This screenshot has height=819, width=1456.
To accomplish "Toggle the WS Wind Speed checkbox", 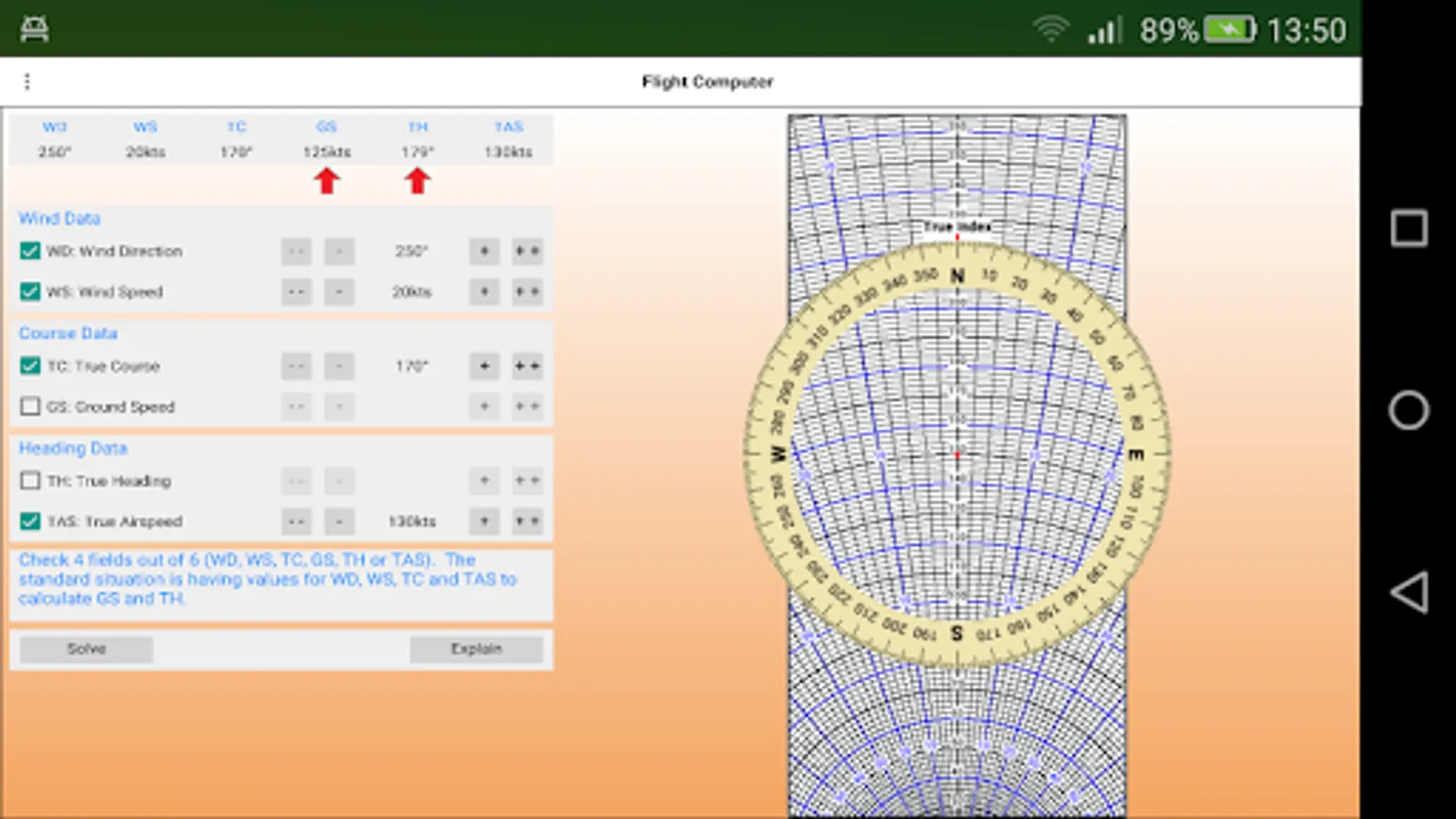I will pos(30,291).
